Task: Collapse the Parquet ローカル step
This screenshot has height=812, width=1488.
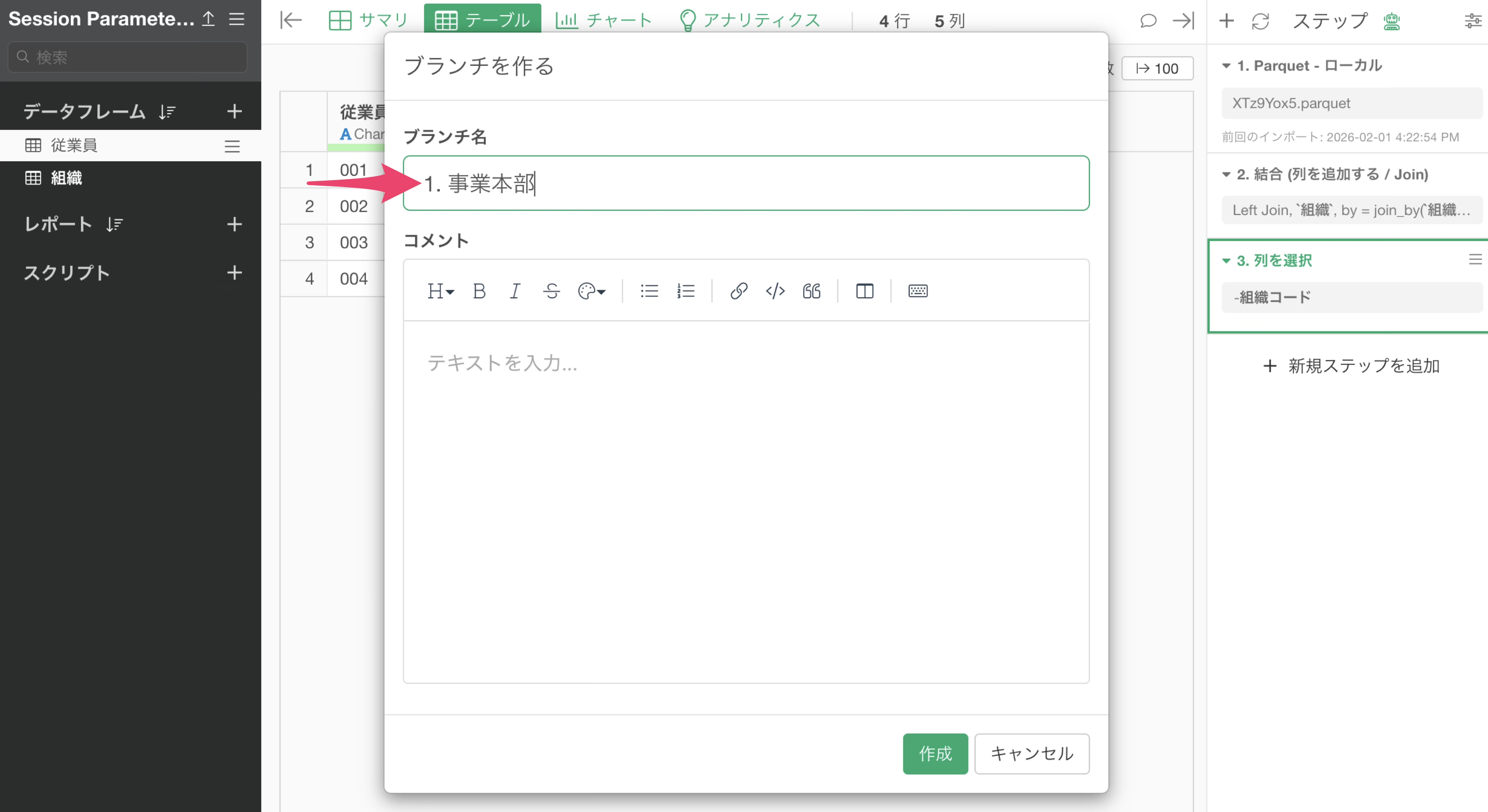Action: pos(1226,66)
